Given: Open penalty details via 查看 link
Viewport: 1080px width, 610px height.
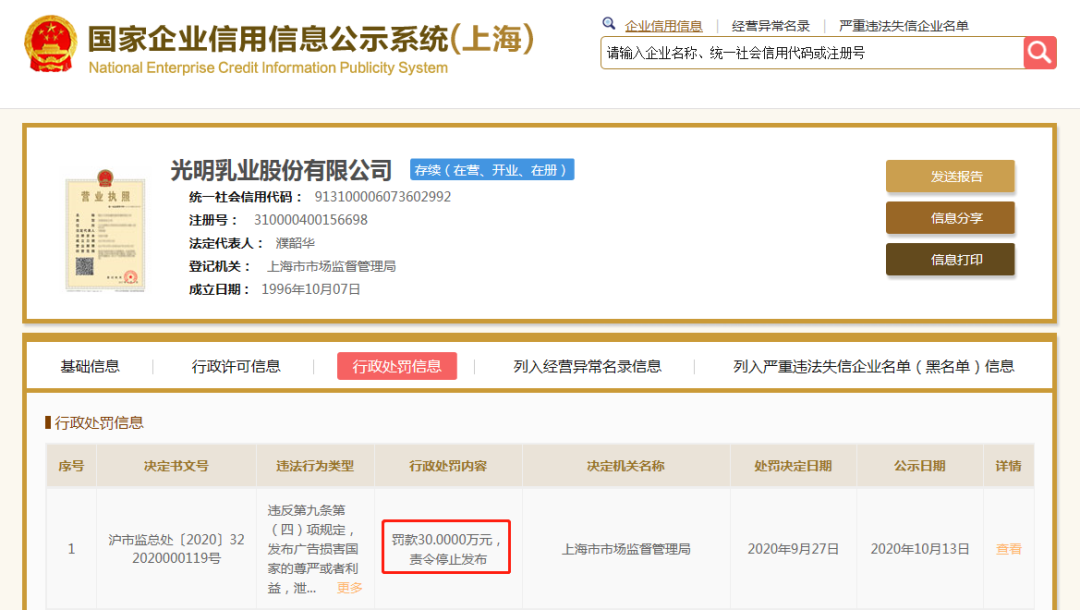Looking at the screenshot, I should tap(1008, 549).
